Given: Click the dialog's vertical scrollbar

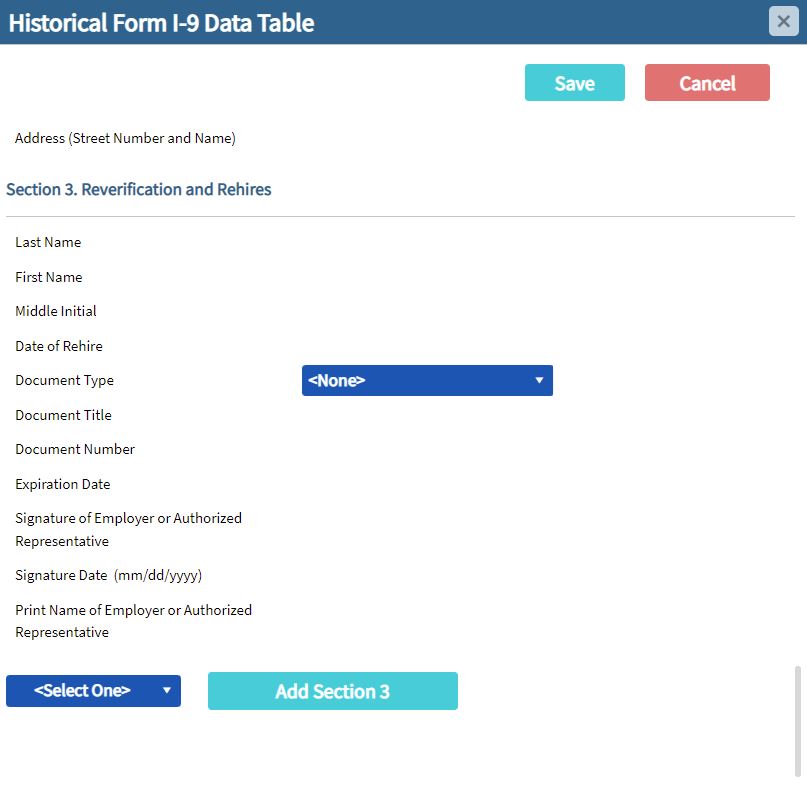Looking at the screenshot, I should (798, 721).
